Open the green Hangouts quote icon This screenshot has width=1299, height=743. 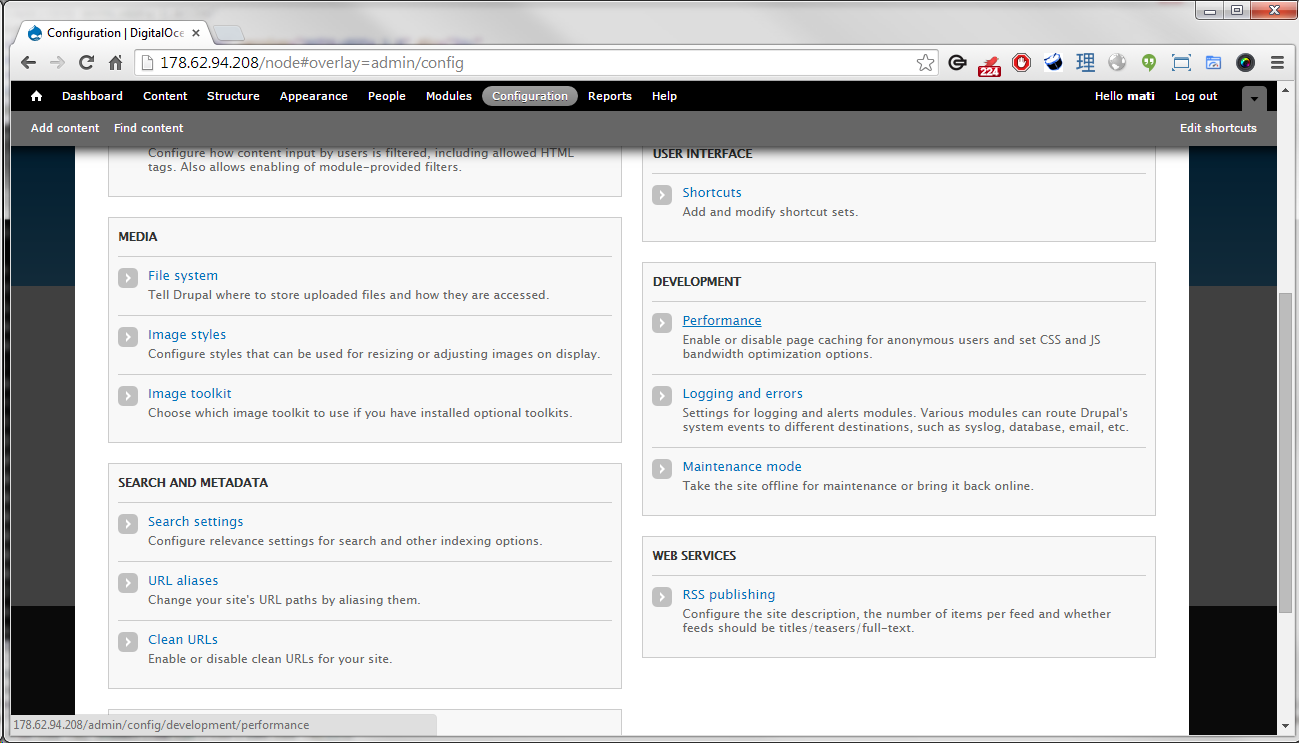1149,63
